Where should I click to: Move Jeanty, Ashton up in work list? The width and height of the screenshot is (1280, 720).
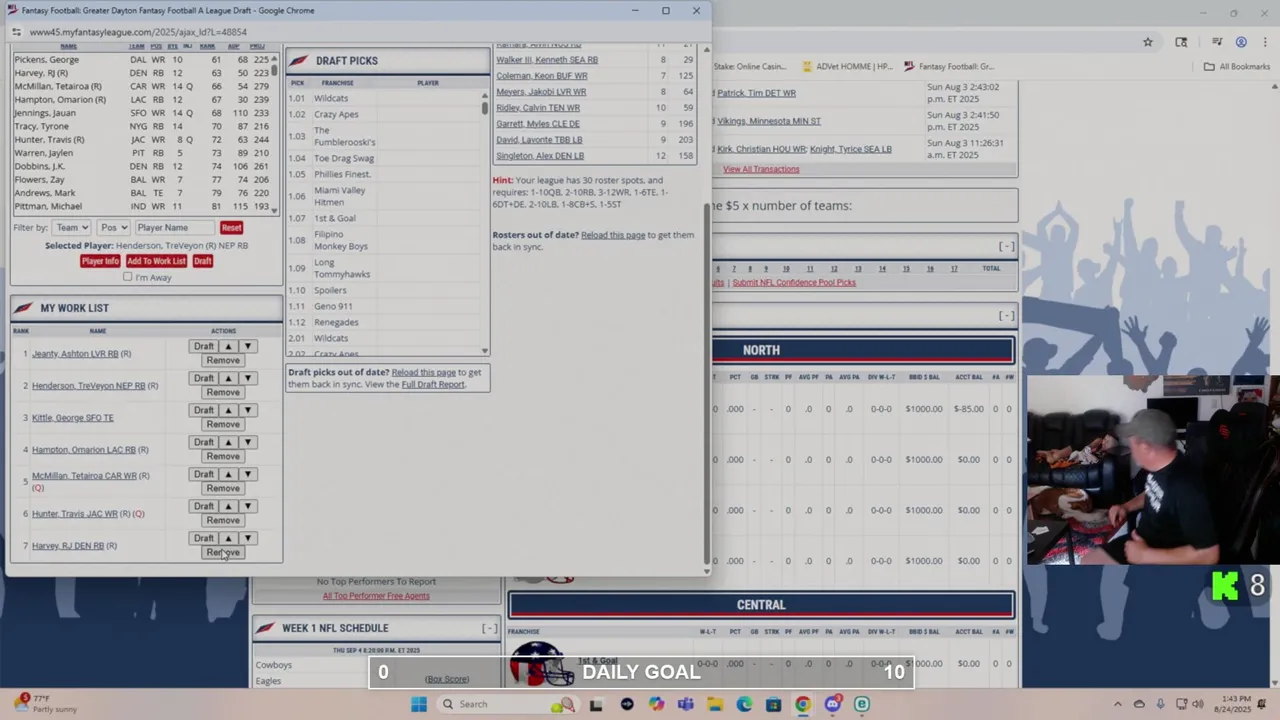[x=228, y=346]
